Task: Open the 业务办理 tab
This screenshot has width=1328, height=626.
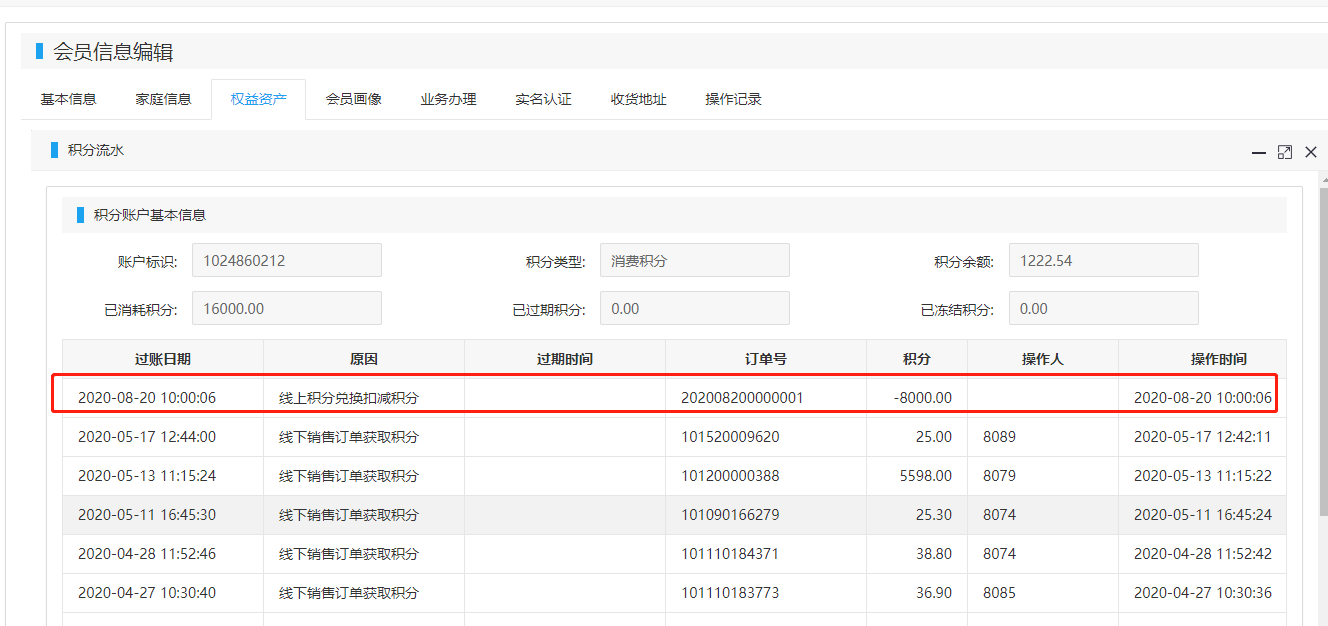Action: pyautogui.click(x=448, y=99)
